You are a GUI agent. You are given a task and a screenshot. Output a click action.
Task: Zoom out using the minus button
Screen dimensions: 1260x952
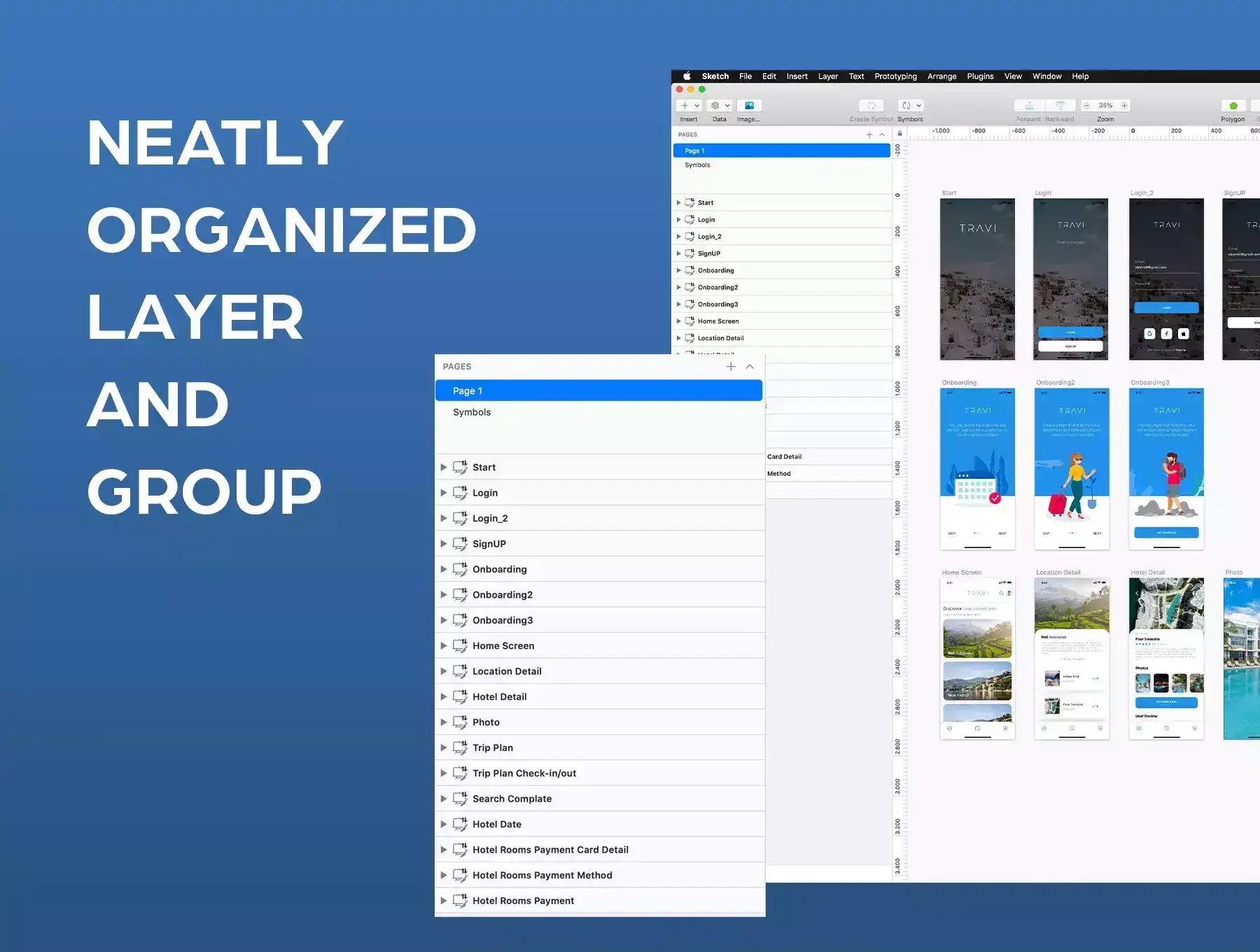coord(1086,106)
